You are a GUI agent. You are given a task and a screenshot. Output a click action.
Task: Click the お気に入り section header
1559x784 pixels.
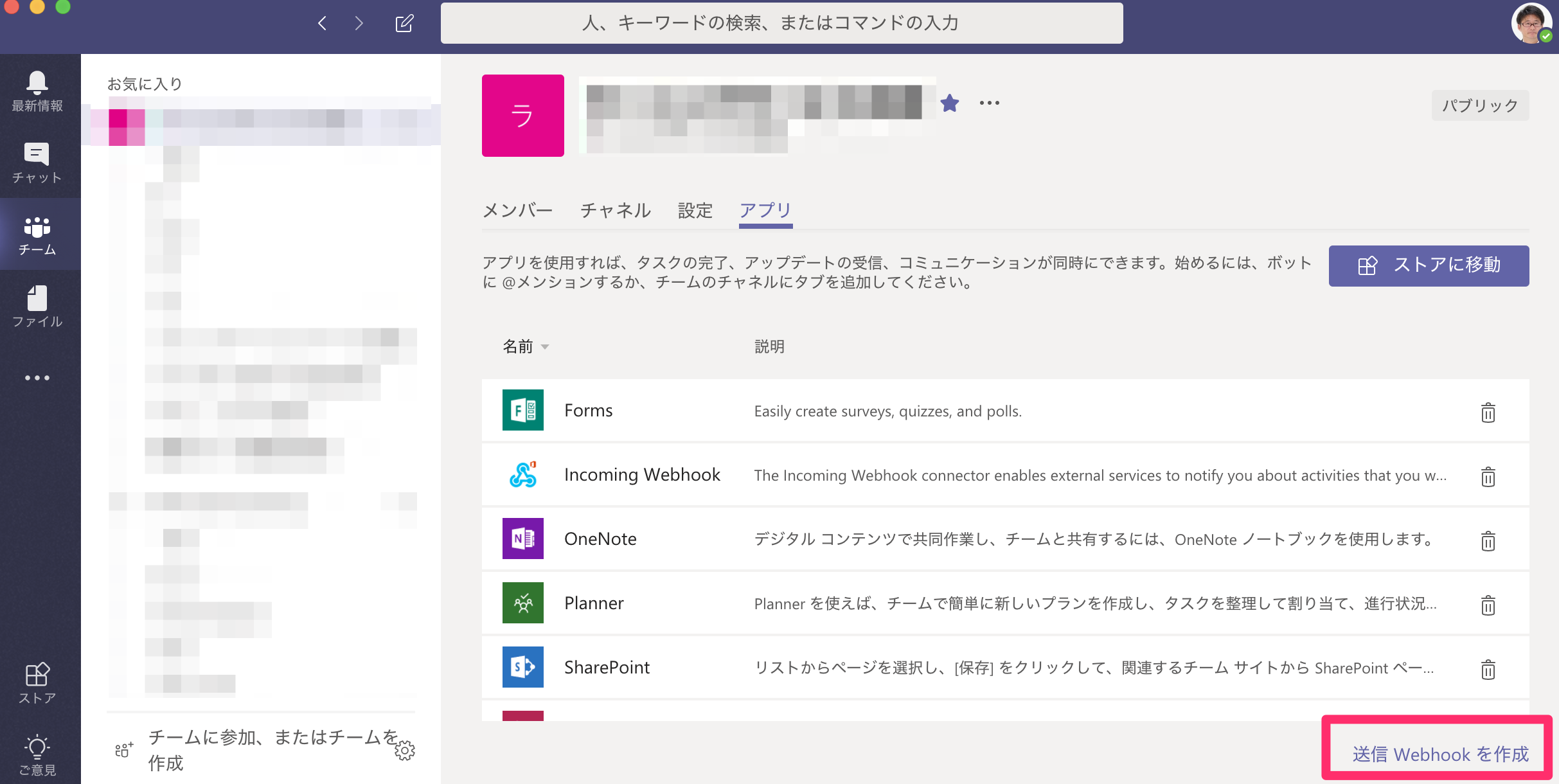click(145, 84)
